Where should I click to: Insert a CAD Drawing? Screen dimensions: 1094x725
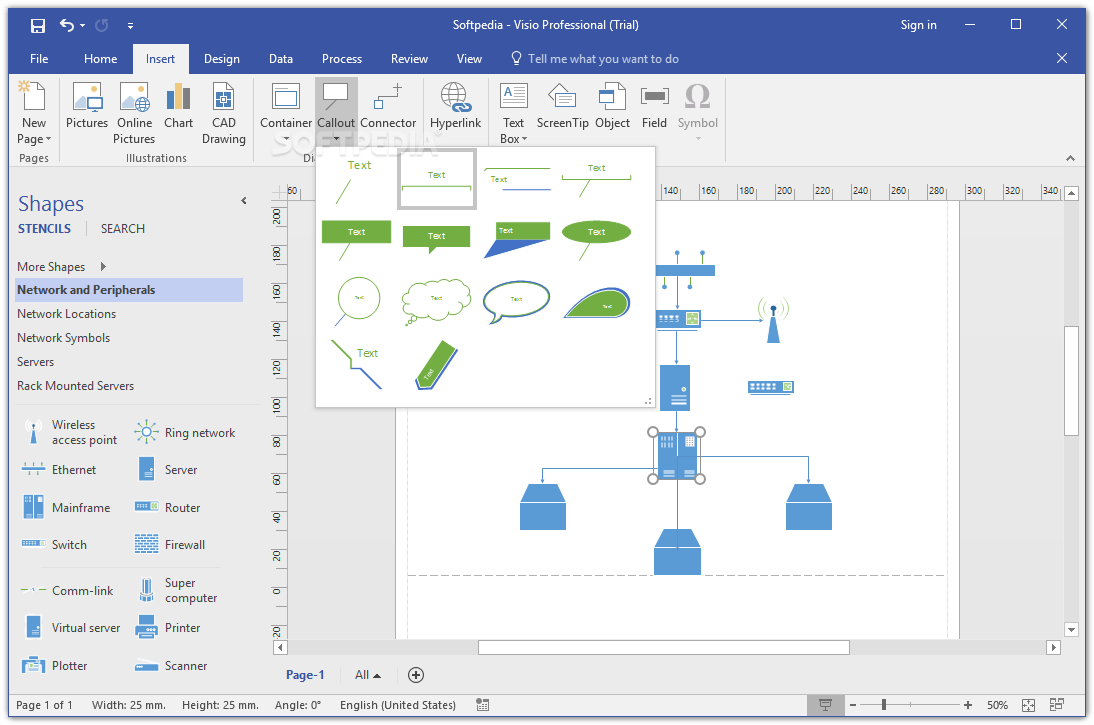click(x=223, y=114)
